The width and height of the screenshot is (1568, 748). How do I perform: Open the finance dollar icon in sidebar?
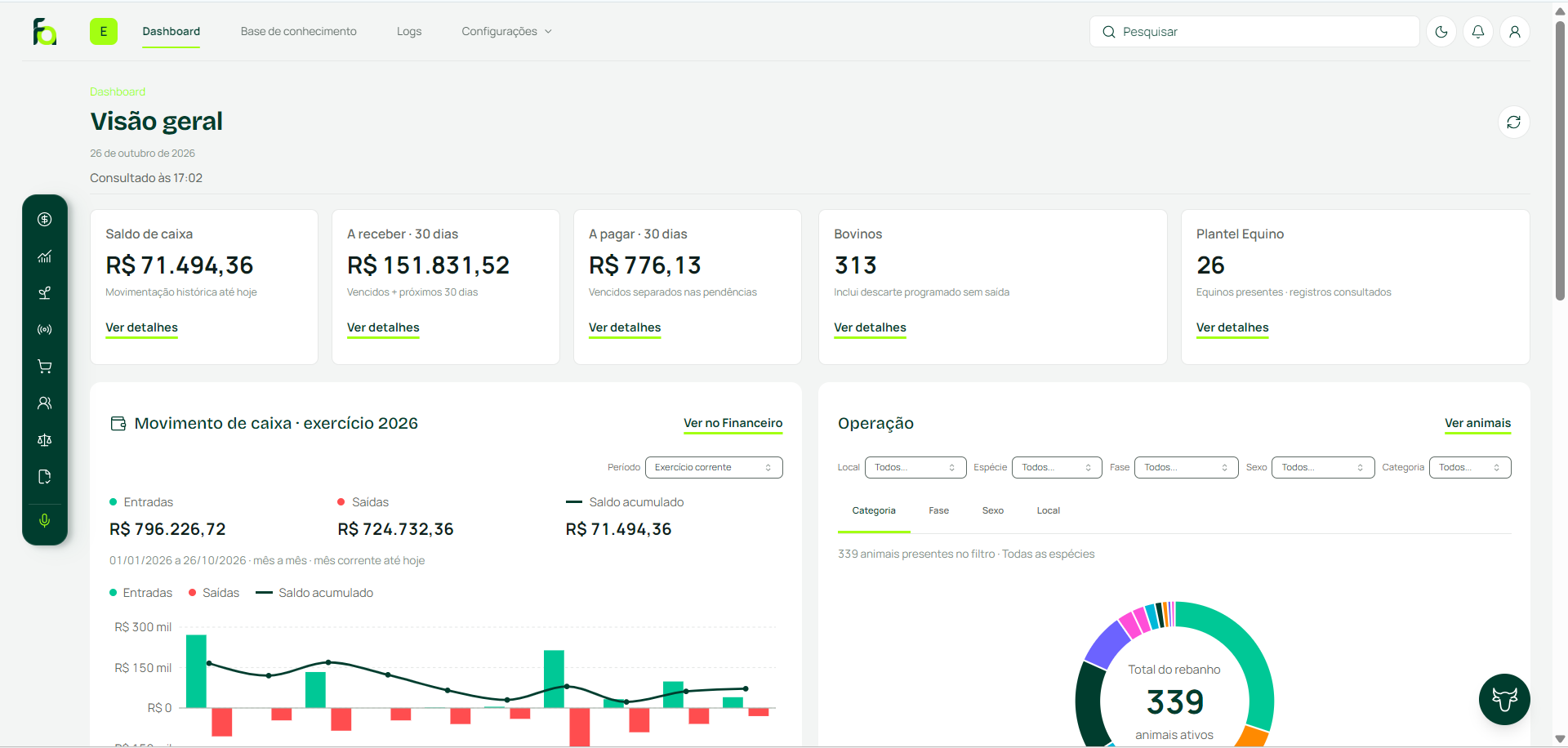pos(45,220)
